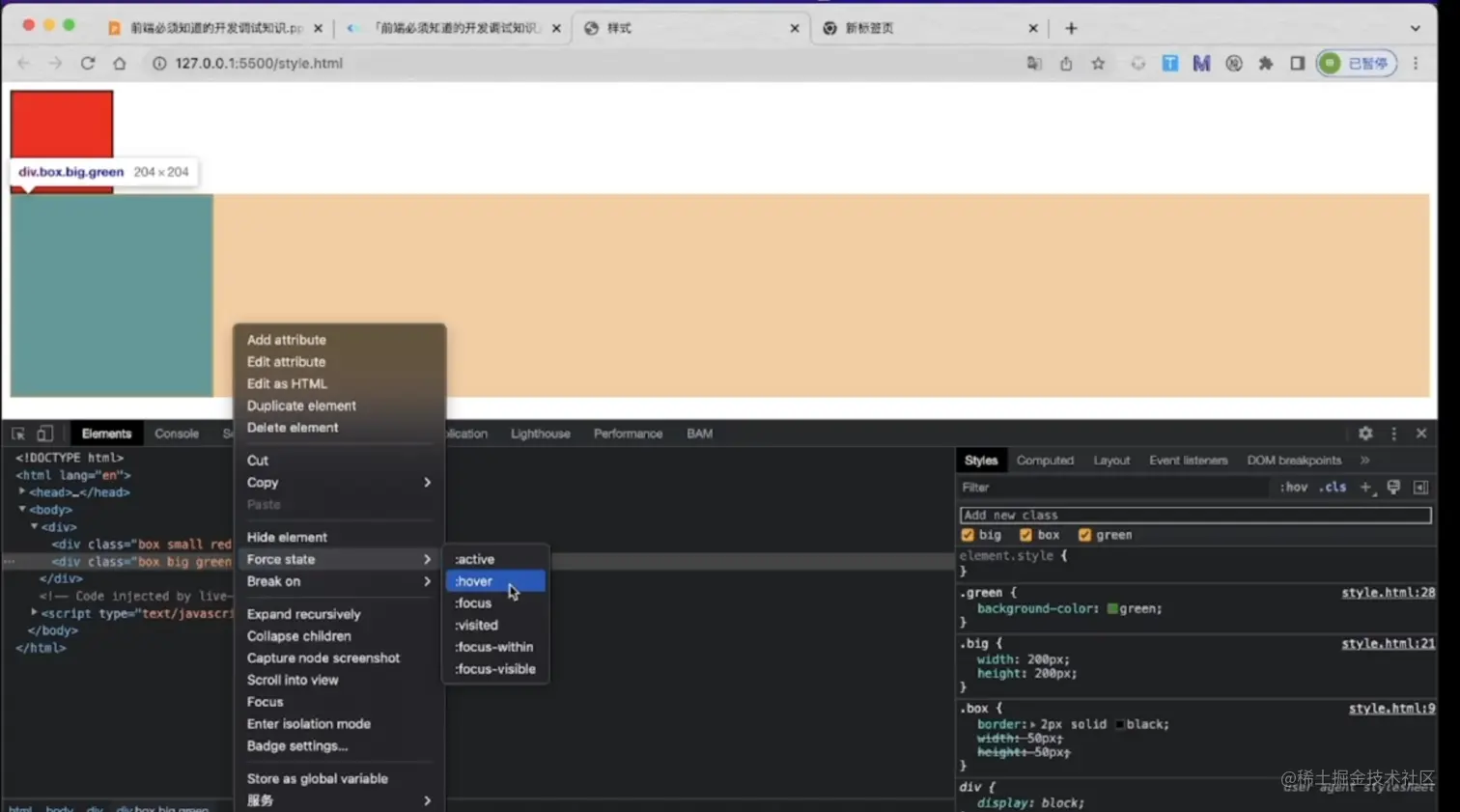Choose :active in Force state submenu

(495, 559)
